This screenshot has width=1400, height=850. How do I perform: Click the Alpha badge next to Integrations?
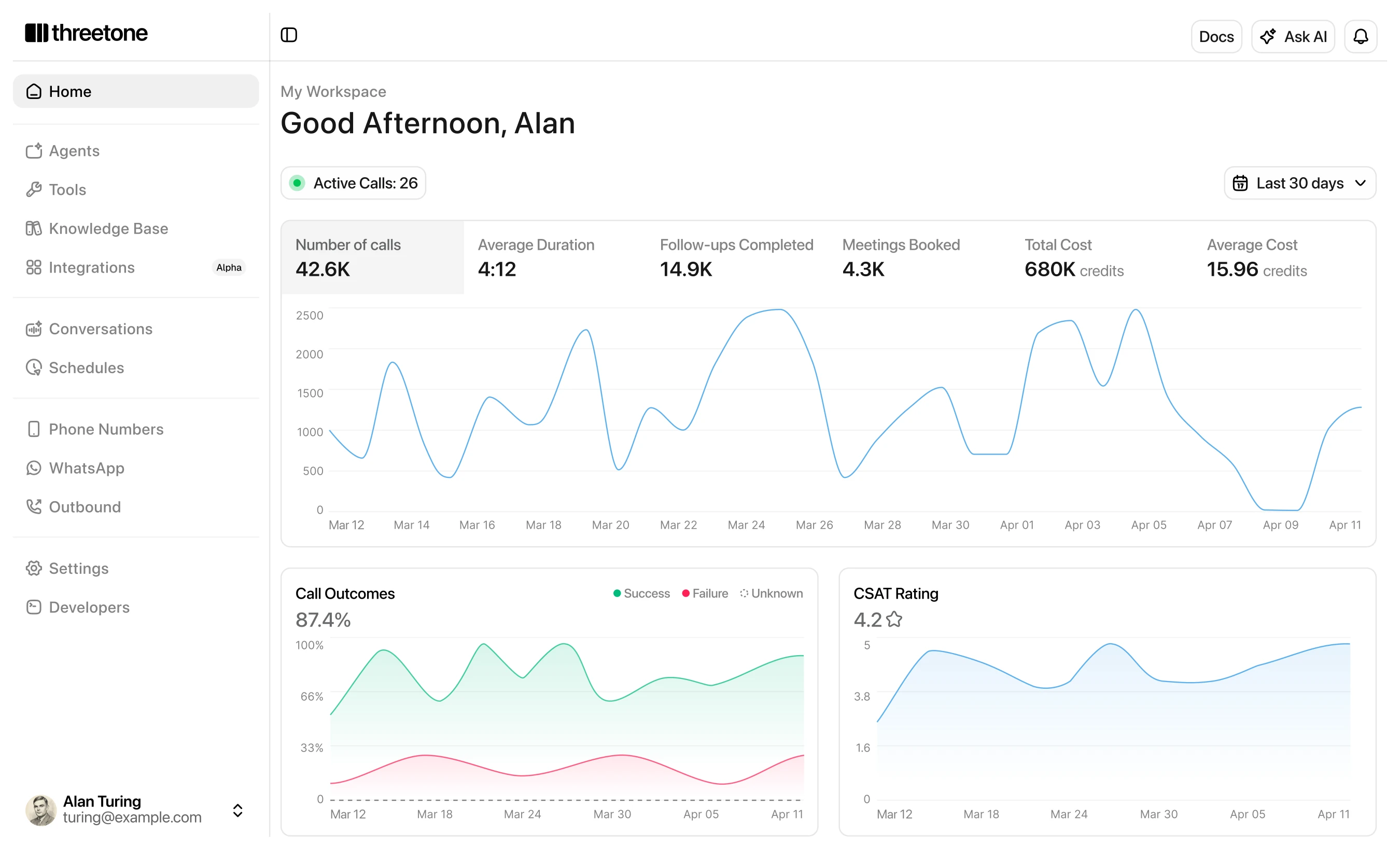pyautogui.click(x=229, y=267)
